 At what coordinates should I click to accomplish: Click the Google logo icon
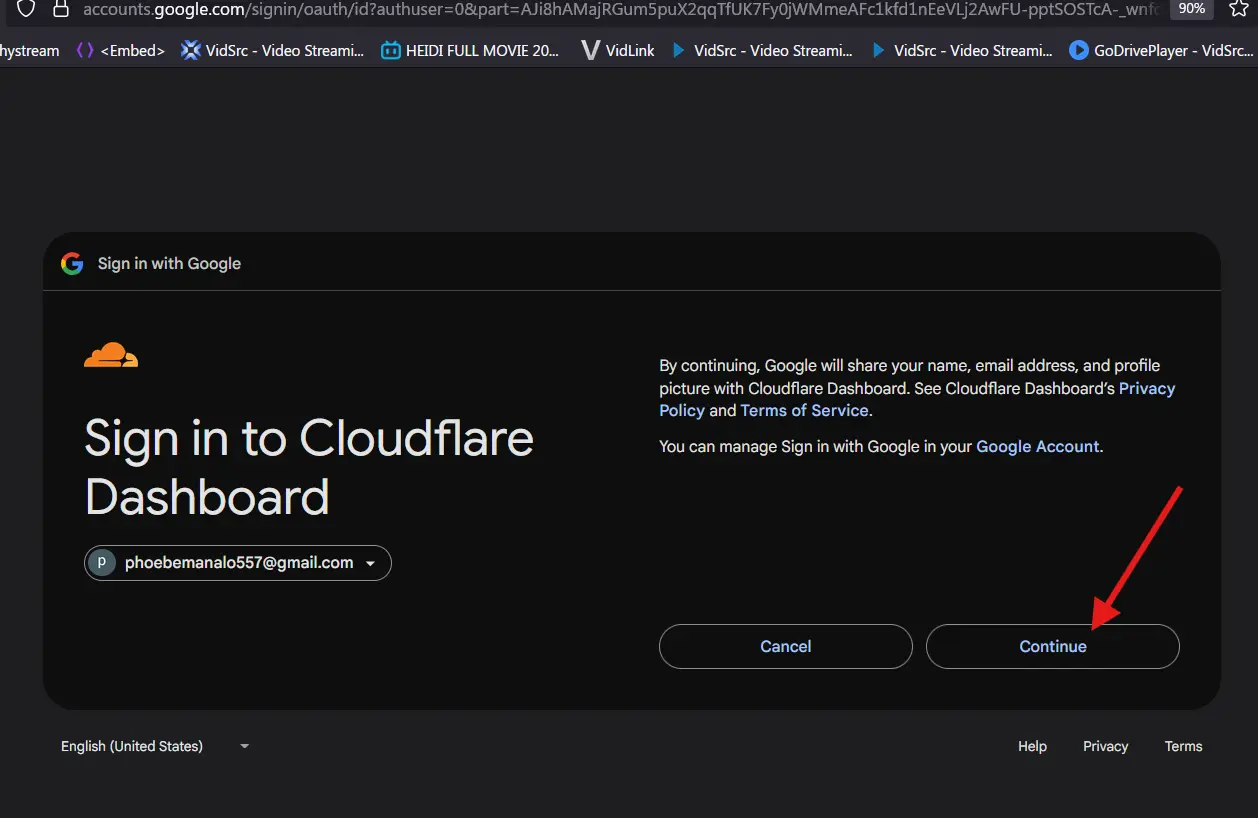pyautogui.click(x=72, y=263)
